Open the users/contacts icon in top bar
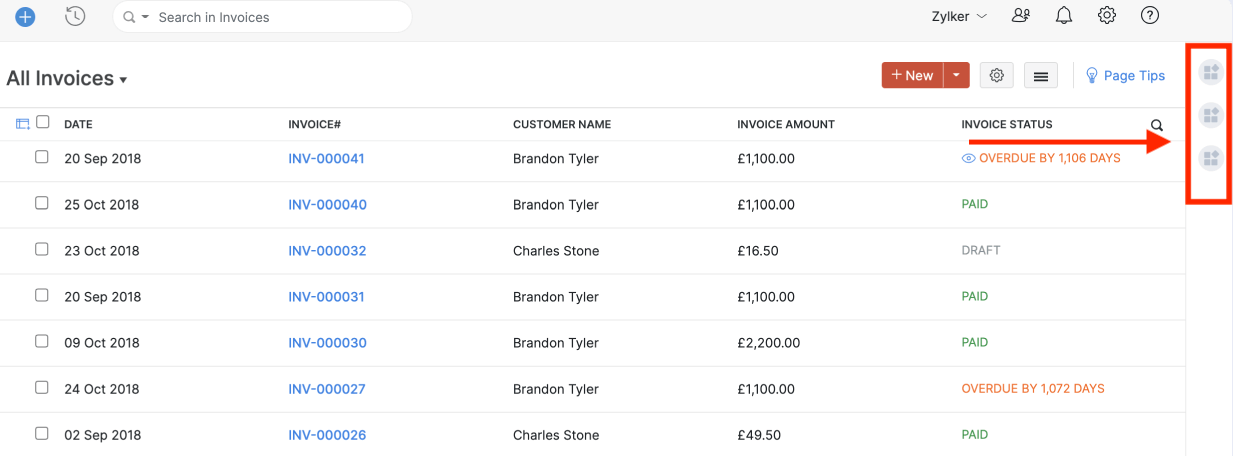This screenshot has width=1233, height=456. point(1021,16)
